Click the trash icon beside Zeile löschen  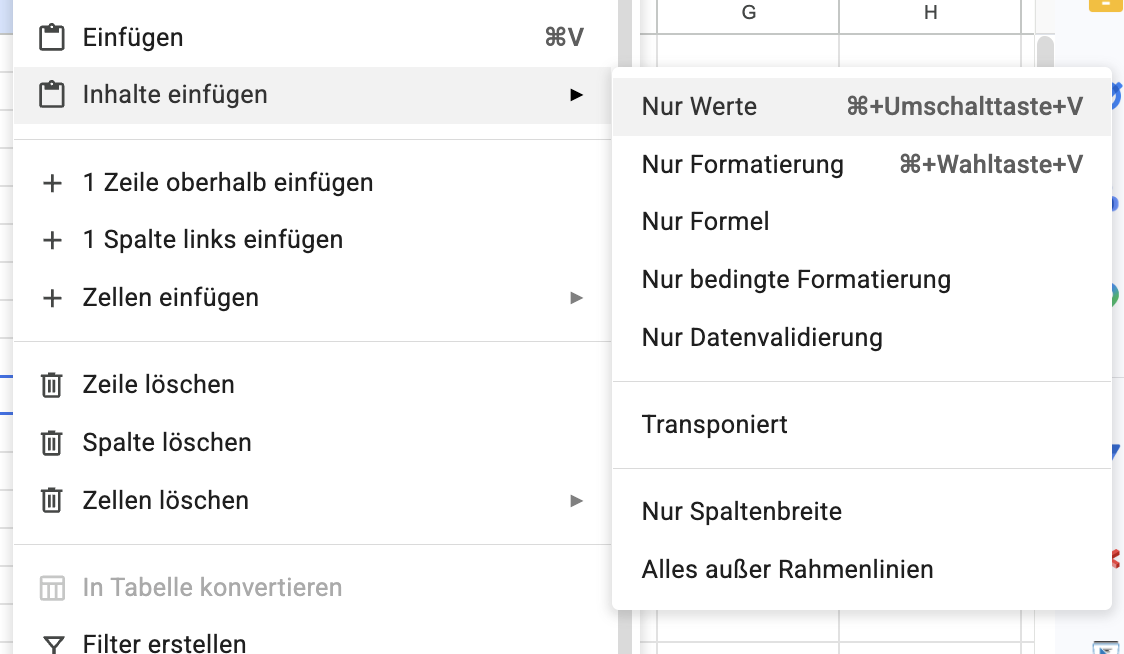pyautogui.click(x=51, y=384)
